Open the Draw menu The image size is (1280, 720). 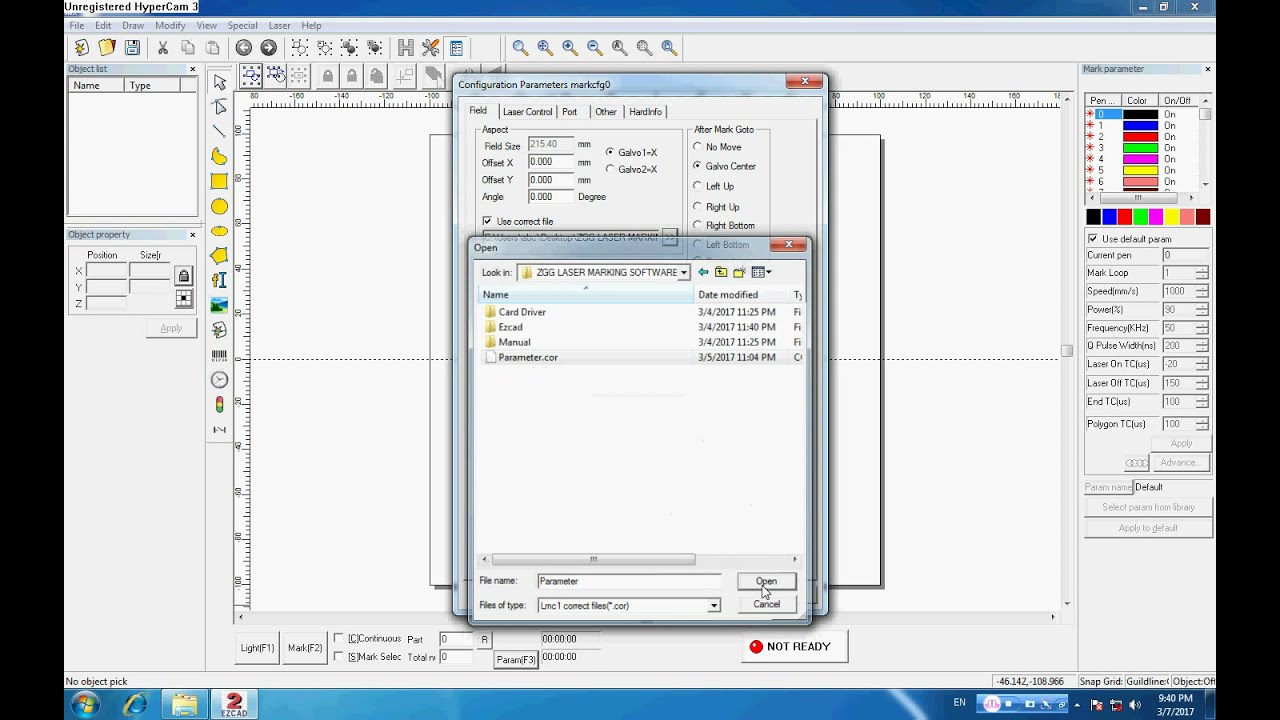(x=133, y=25)
